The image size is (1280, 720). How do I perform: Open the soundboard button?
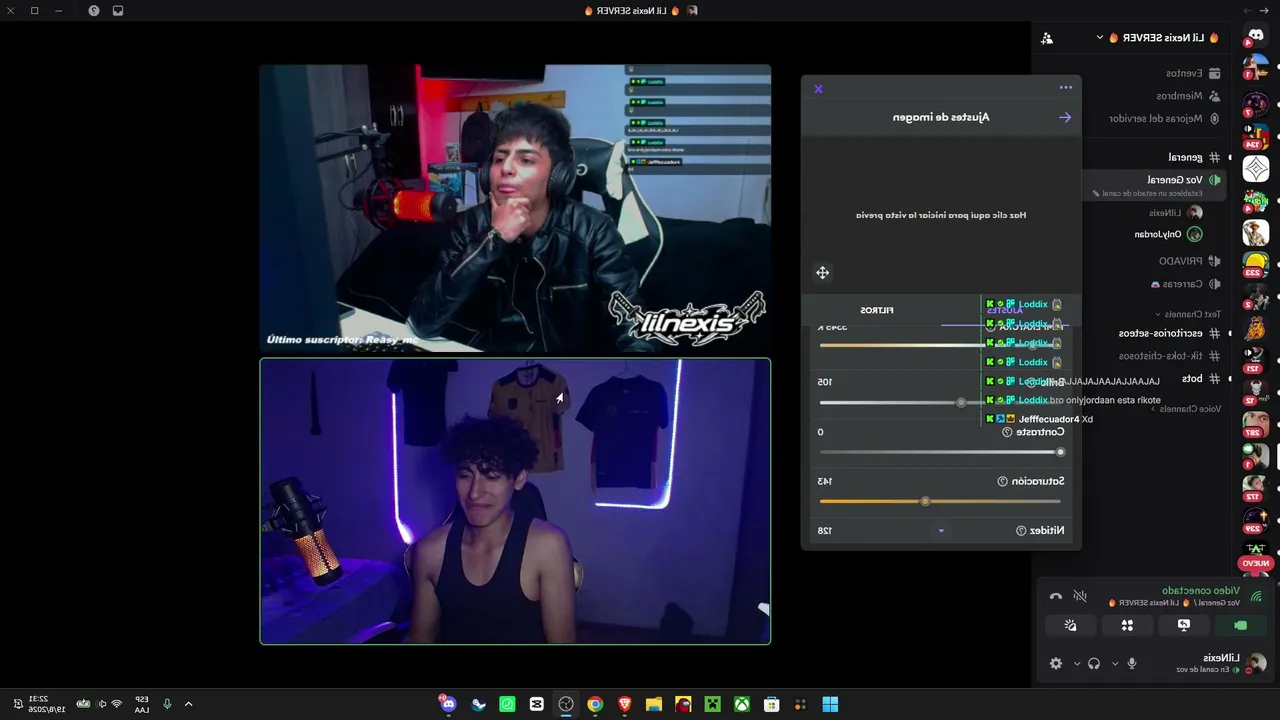pos(1070,625)
